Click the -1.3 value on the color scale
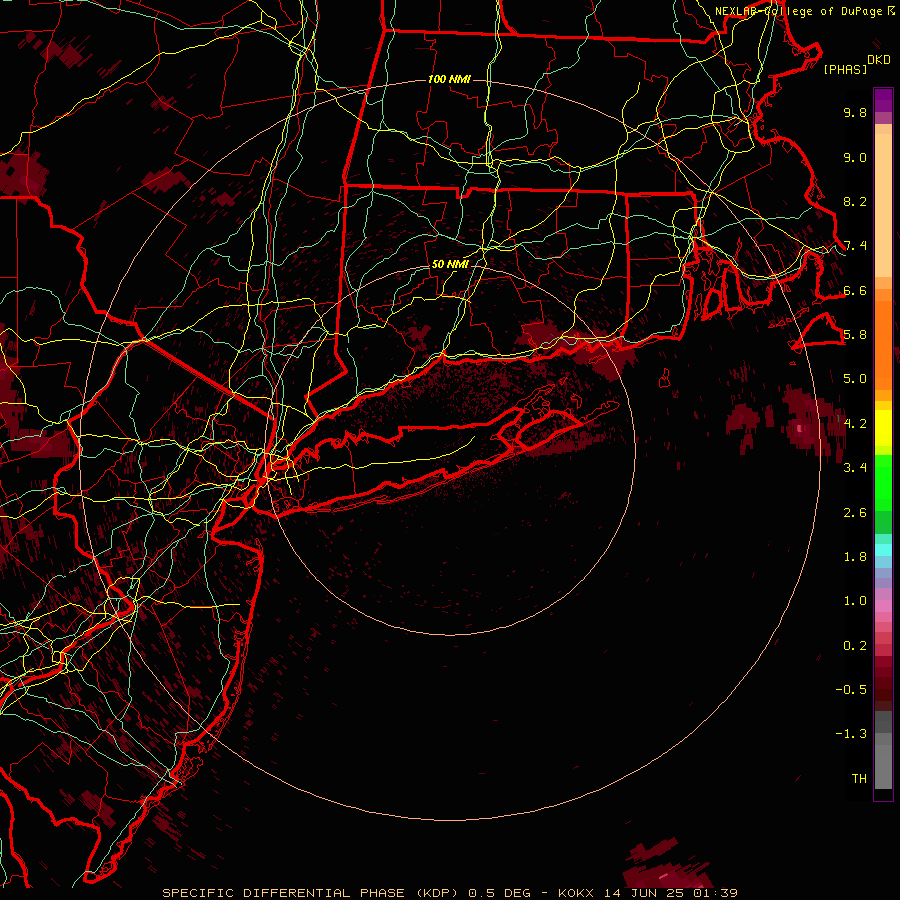Screen dimensions: 900x900 pyautogui.click(x=851, y=734)
